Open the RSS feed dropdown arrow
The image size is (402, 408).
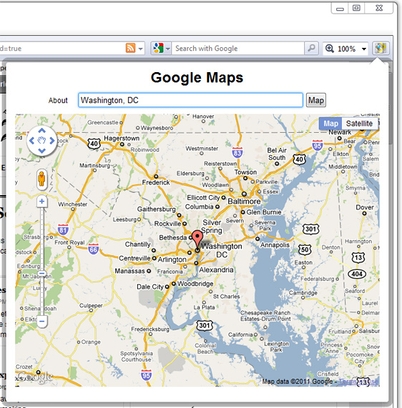tap(141, 49)
